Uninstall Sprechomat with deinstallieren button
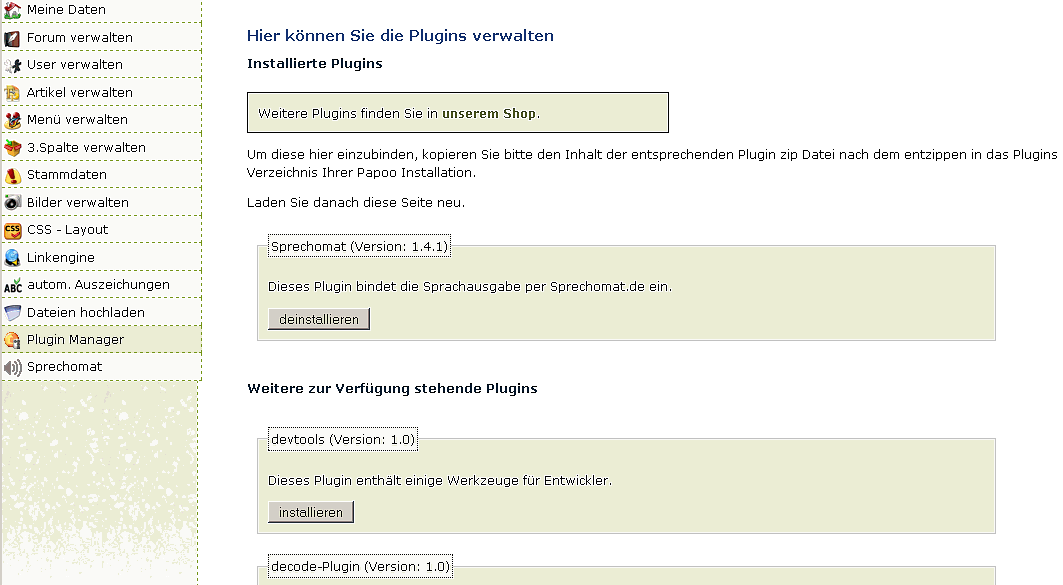 click(319, 319)
